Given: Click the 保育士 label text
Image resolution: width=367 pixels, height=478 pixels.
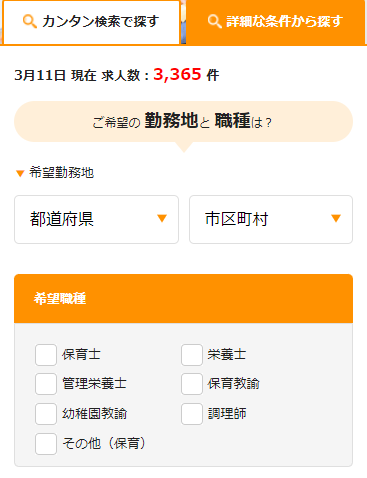Looking at the screenshot, I should [81, 355].
